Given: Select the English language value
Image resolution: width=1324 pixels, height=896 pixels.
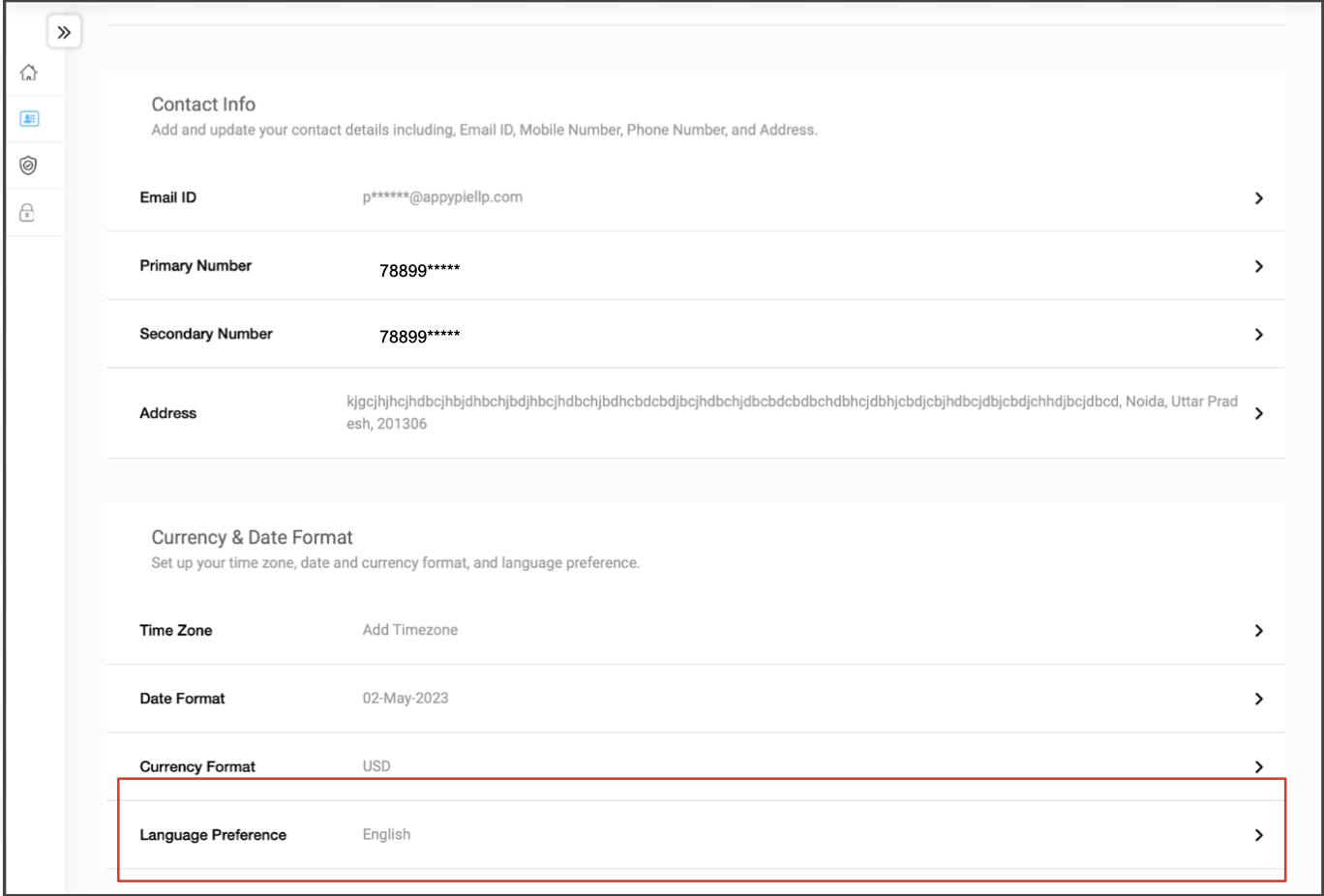Looking at the screenshot, I should (386, 834).
